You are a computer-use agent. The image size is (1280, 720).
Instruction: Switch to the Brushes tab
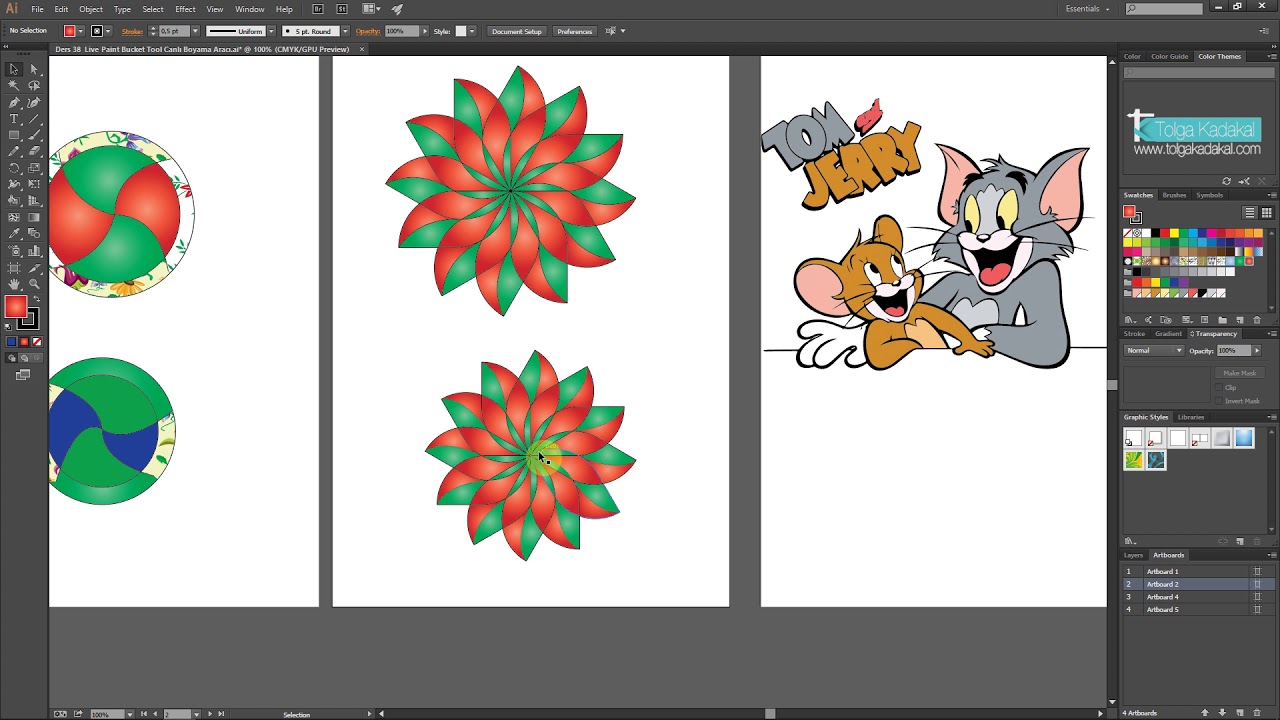(x=1174, y=195)
